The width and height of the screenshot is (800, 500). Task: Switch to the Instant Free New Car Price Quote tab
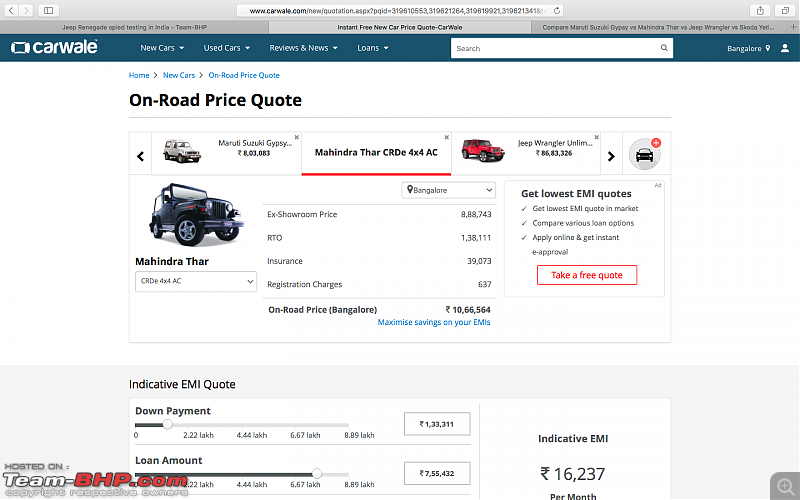tap(399, 27)
